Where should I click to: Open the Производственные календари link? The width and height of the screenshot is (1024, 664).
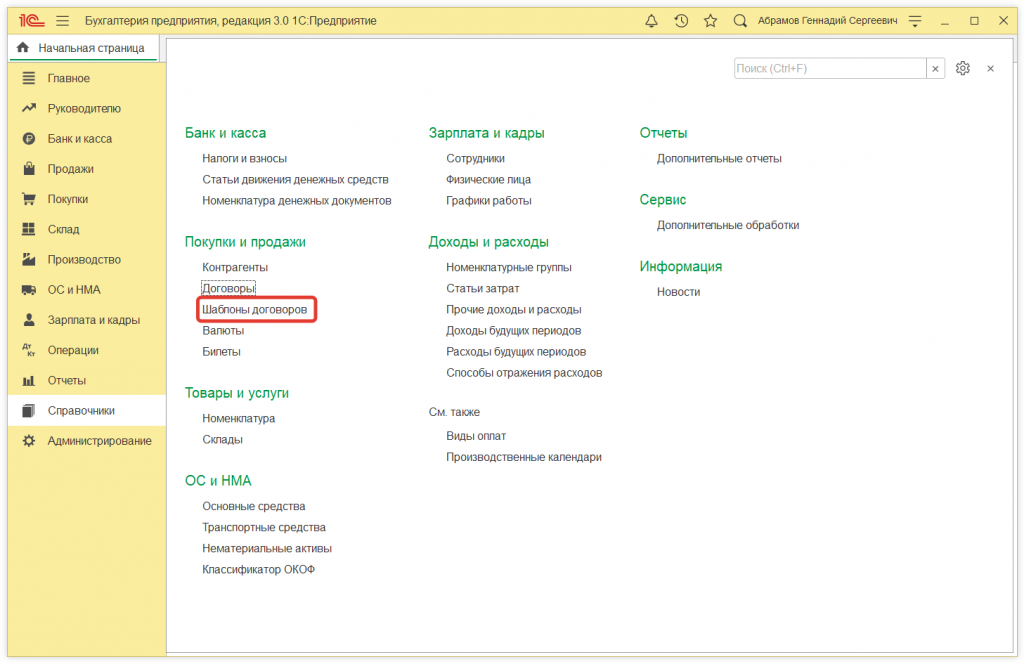[523, 456]
